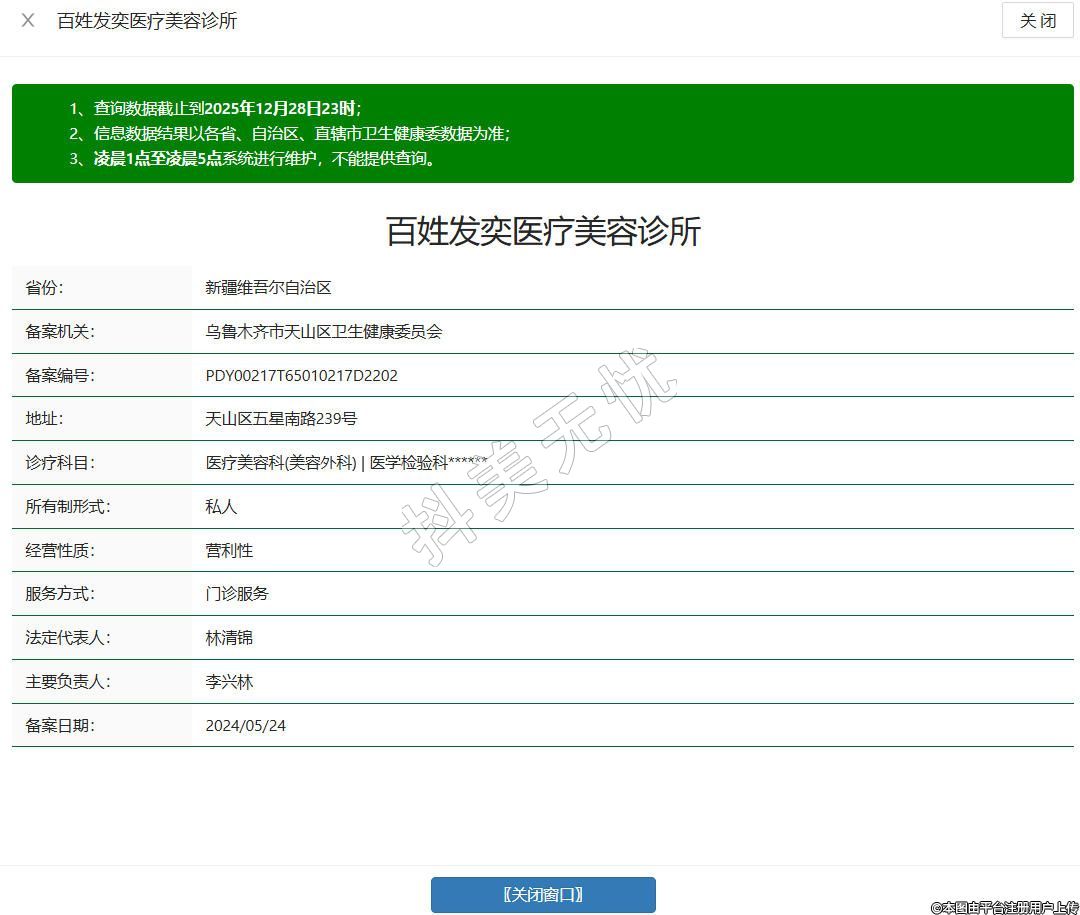Click the 诊疗科目 value 医疗美容科(美容外科)

click(x=281, y=463)
